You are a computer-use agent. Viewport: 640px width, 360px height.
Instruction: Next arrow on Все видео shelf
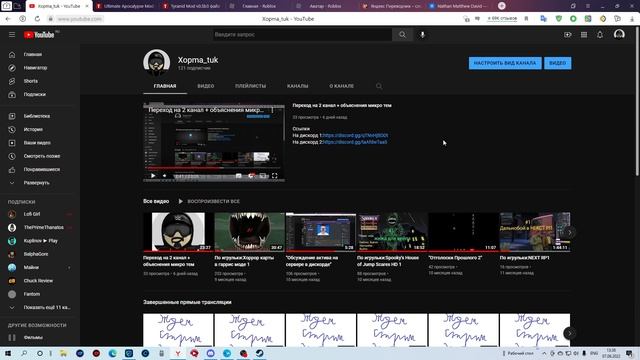[x=570, y=233]
